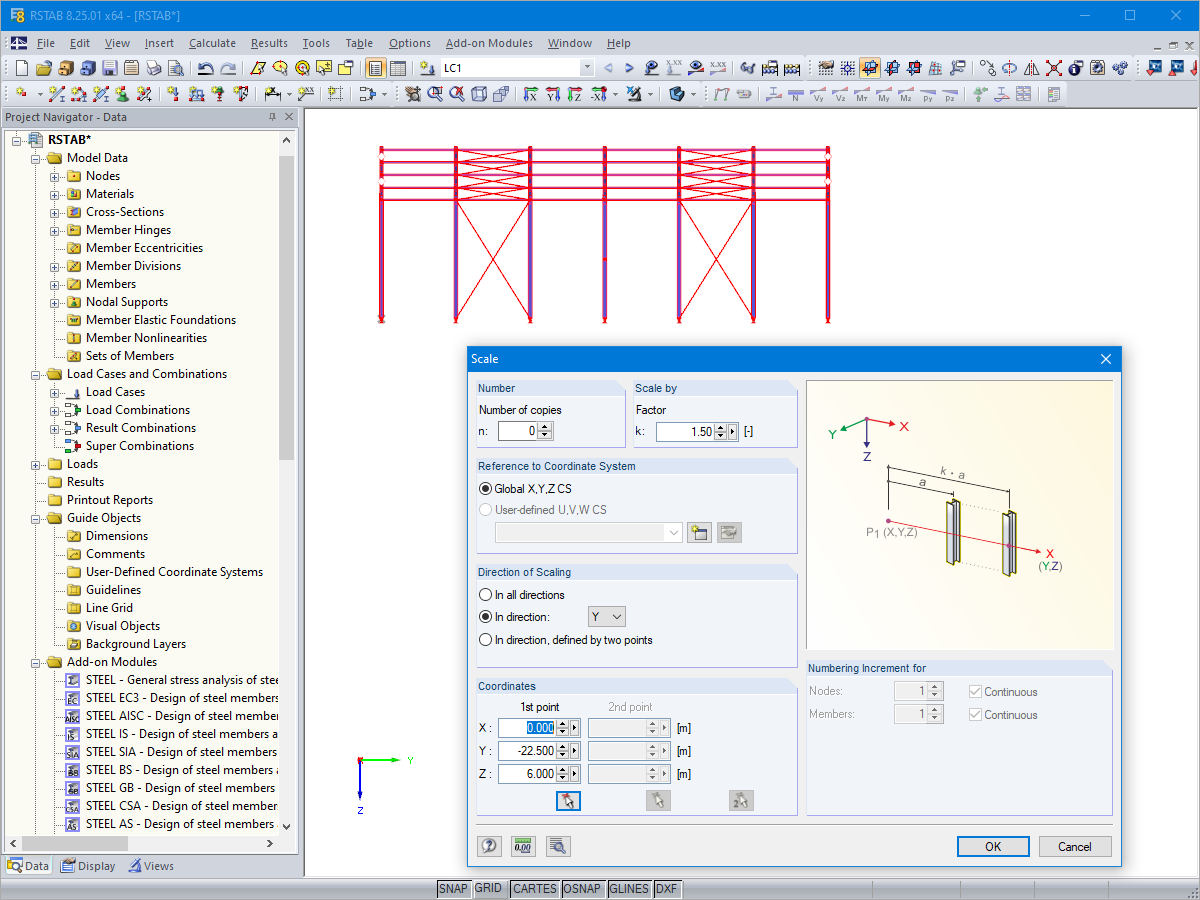The width and height of the screenshot is (1200, 900).
Task: Select In direction, defined by two points
Action: click(x=486, y=640)
